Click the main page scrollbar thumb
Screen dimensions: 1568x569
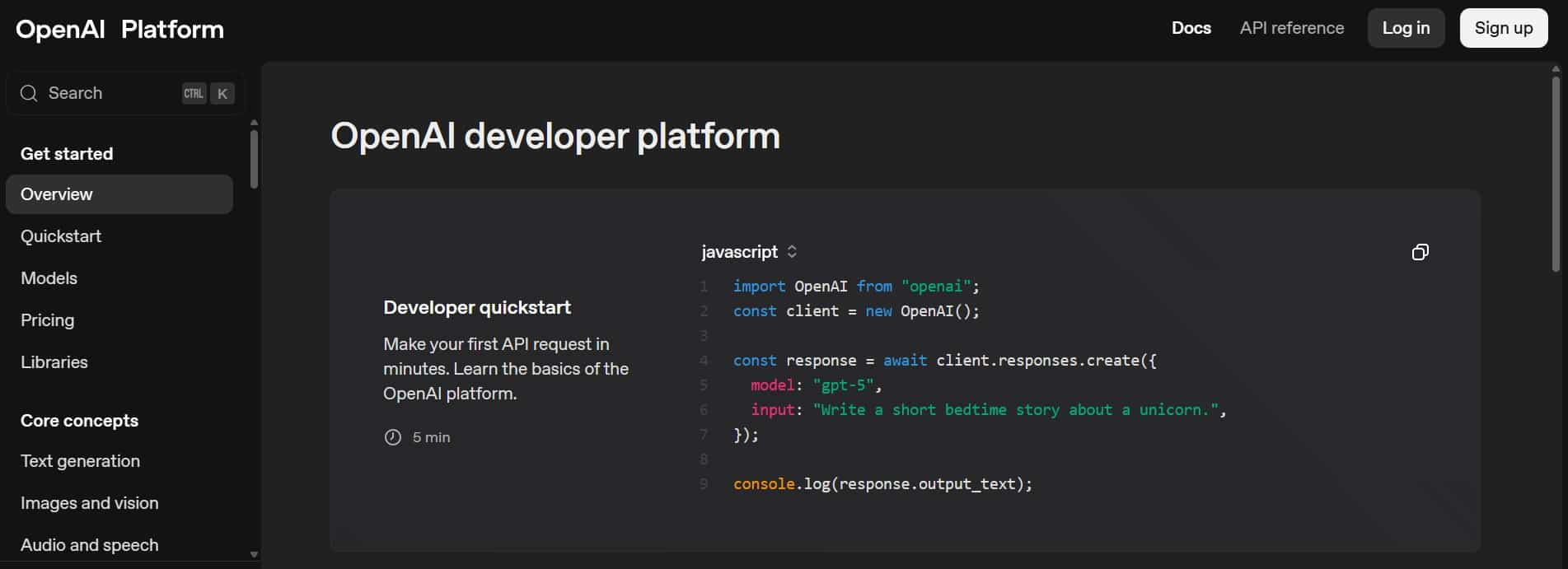1556,174
